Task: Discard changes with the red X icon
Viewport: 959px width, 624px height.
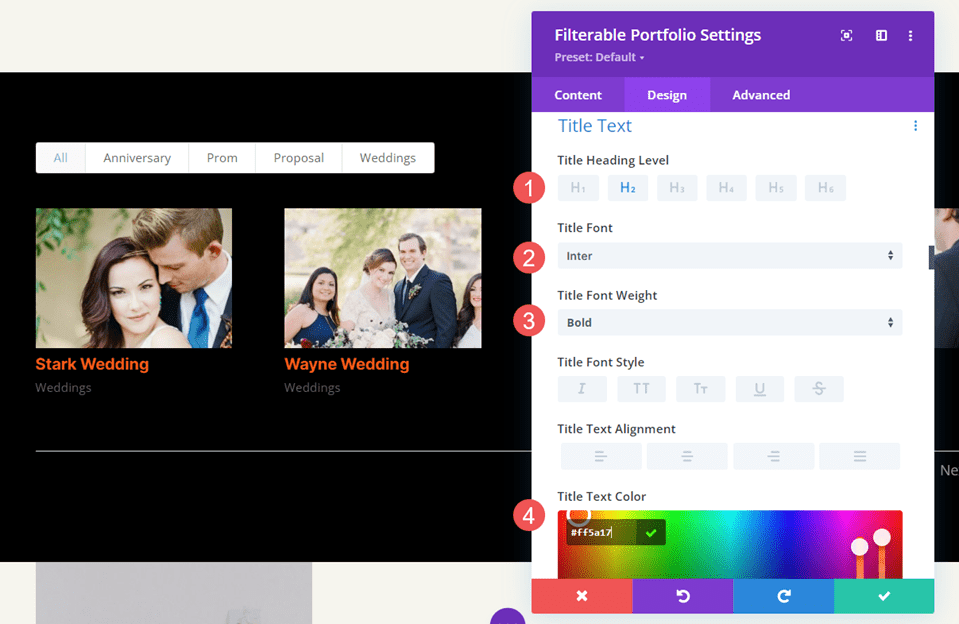Action: 581,596
